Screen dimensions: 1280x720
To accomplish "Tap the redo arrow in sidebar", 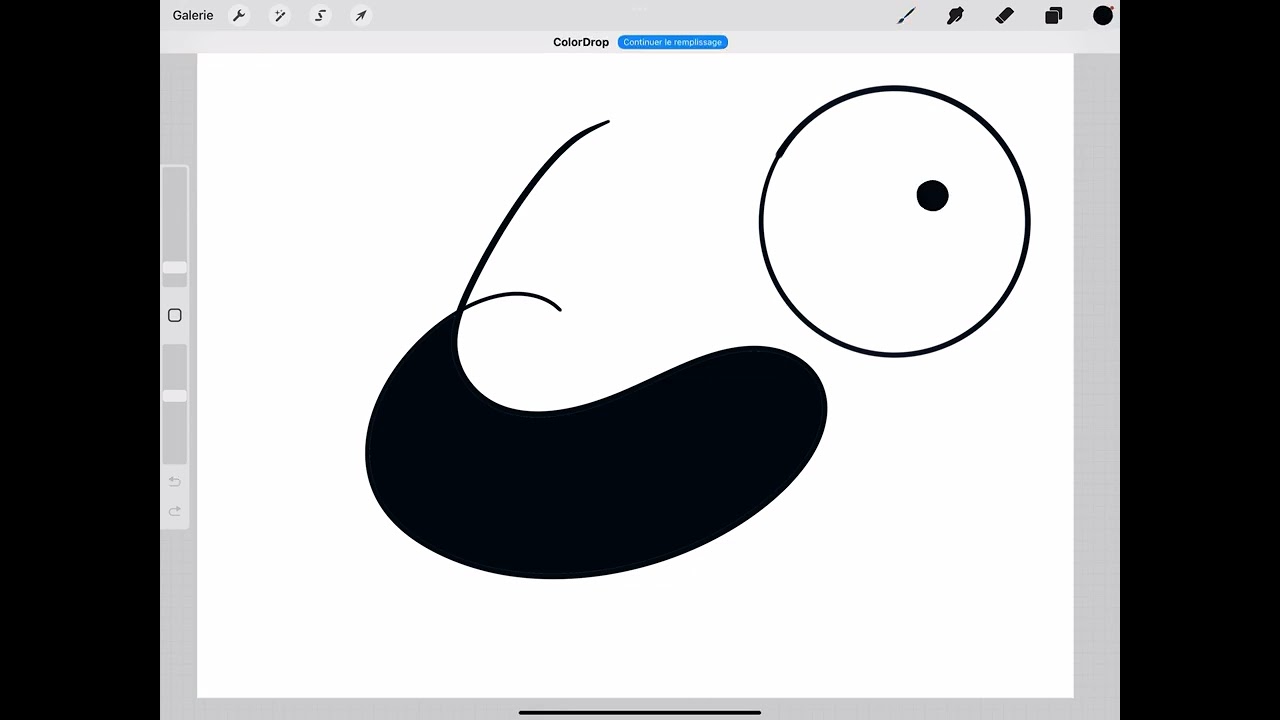I will 175,511.
